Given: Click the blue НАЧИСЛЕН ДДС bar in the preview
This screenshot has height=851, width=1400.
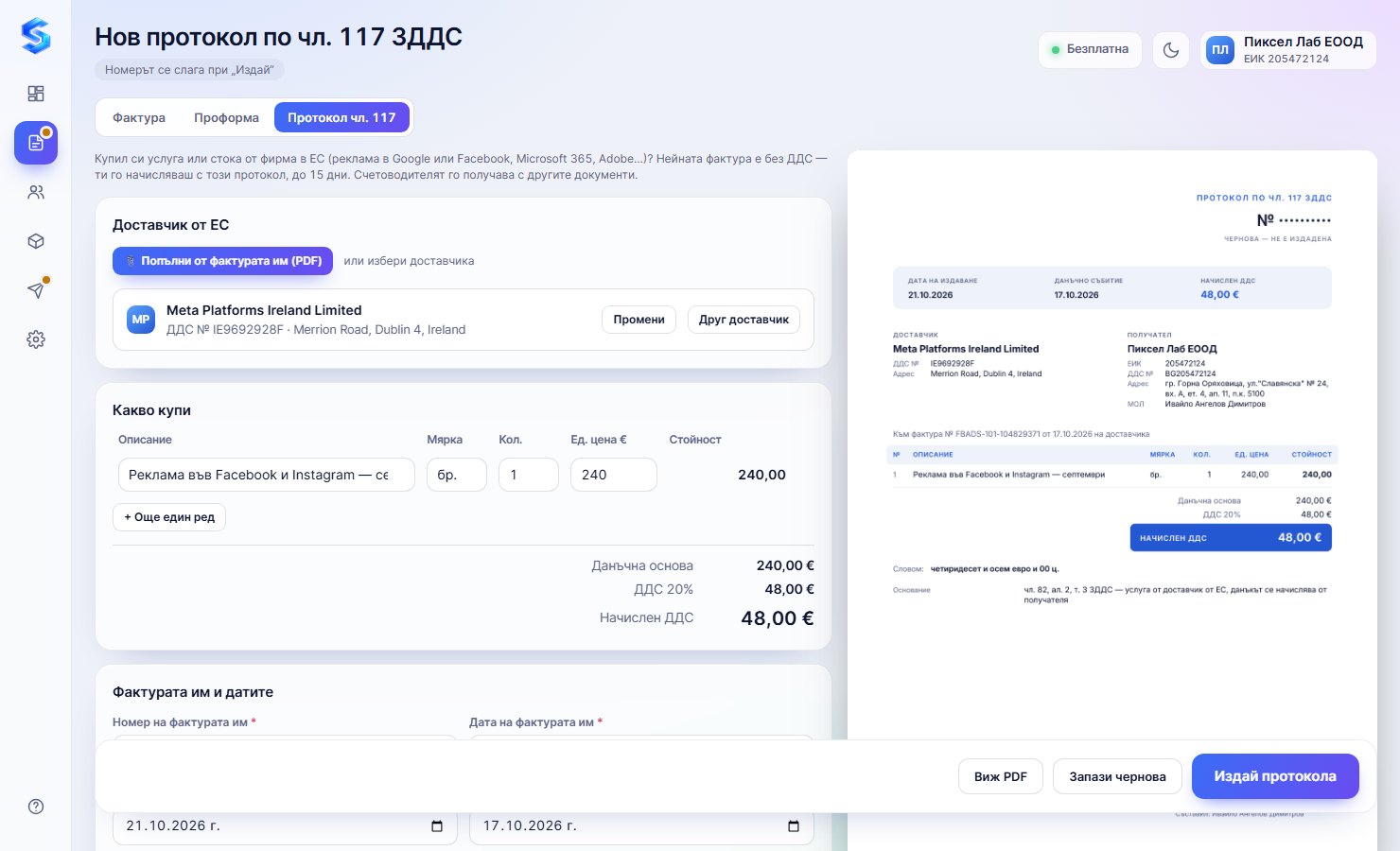Looking at the screenshot, I should 1231,538.
